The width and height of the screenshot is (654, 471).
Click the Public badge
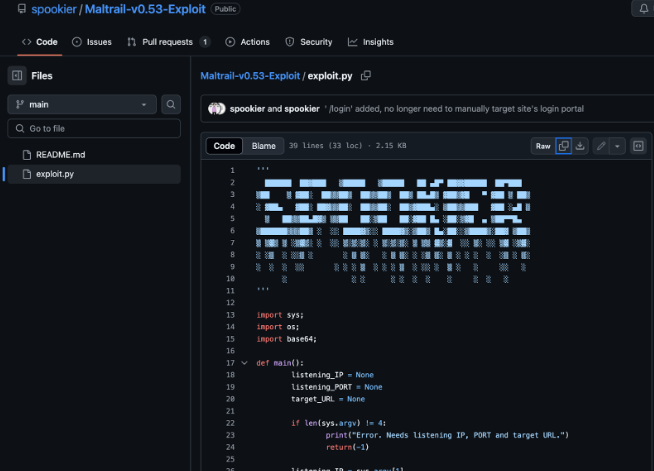[225, 9]
